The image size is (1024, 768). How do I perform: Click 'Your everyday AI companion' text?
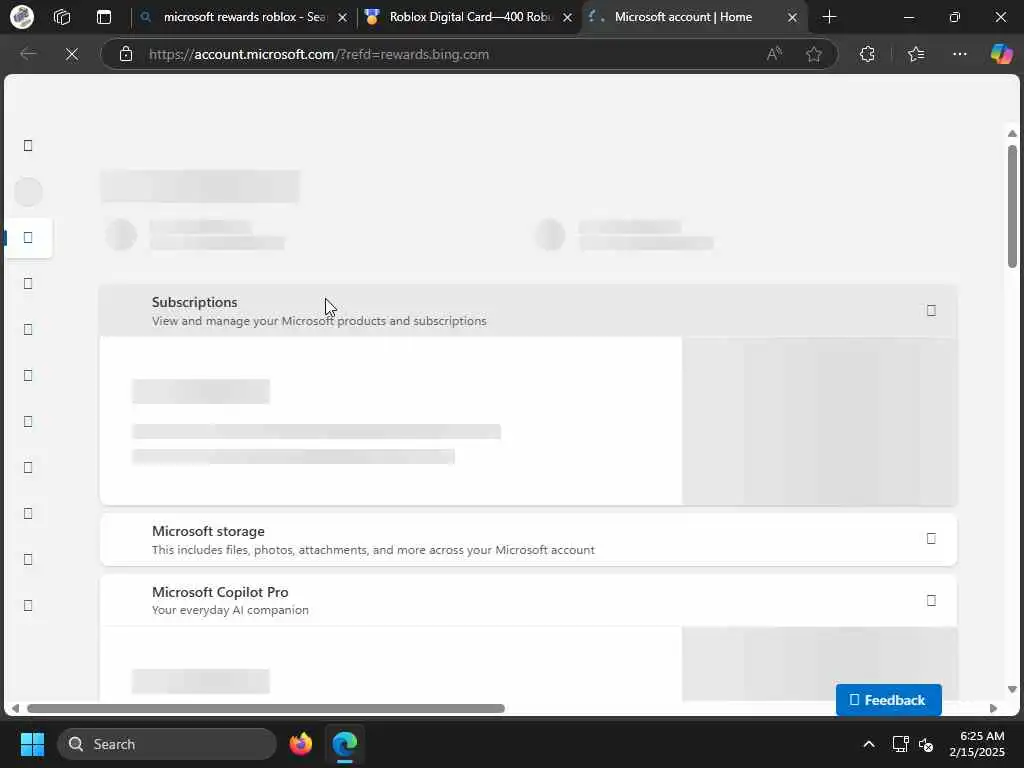[230, 610]
